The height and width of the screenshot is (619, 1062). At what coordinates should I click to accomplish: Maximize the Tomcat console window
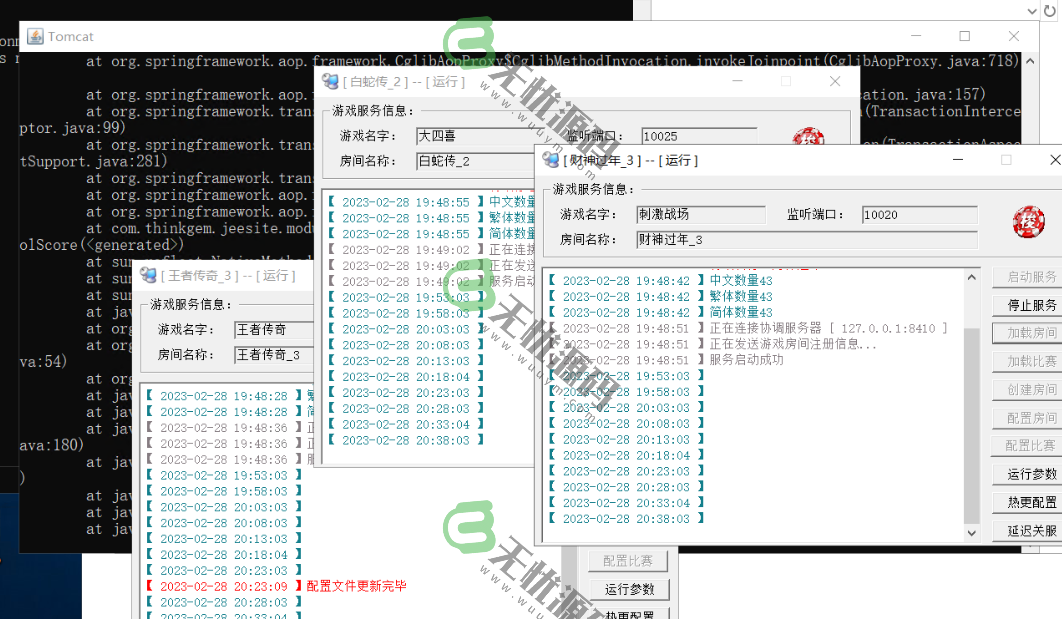964,36
